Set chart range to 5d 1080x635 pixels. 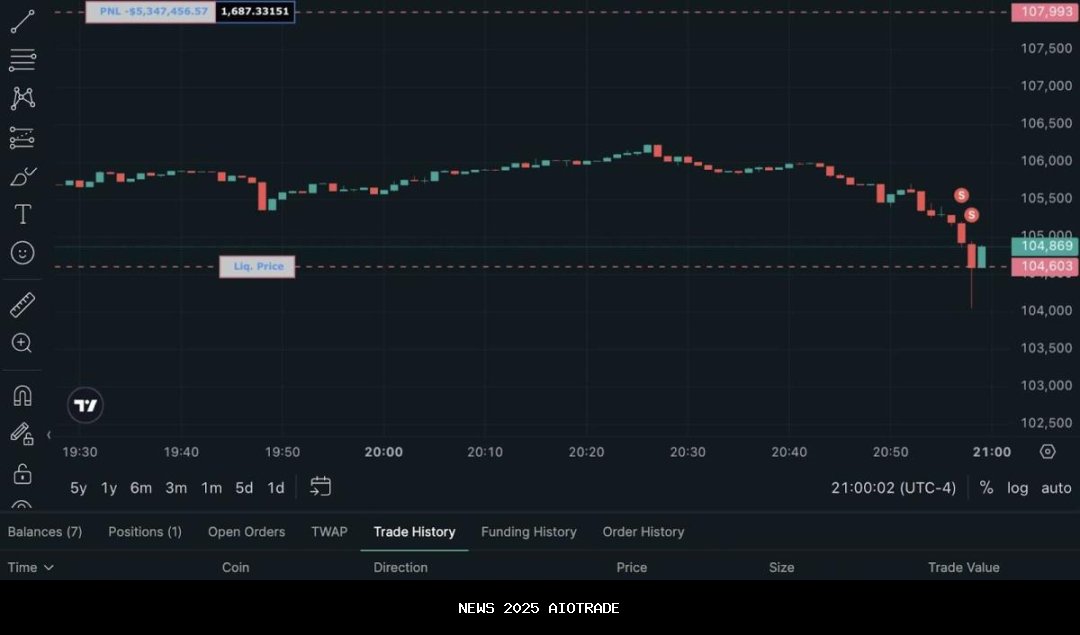pos(244,488)
